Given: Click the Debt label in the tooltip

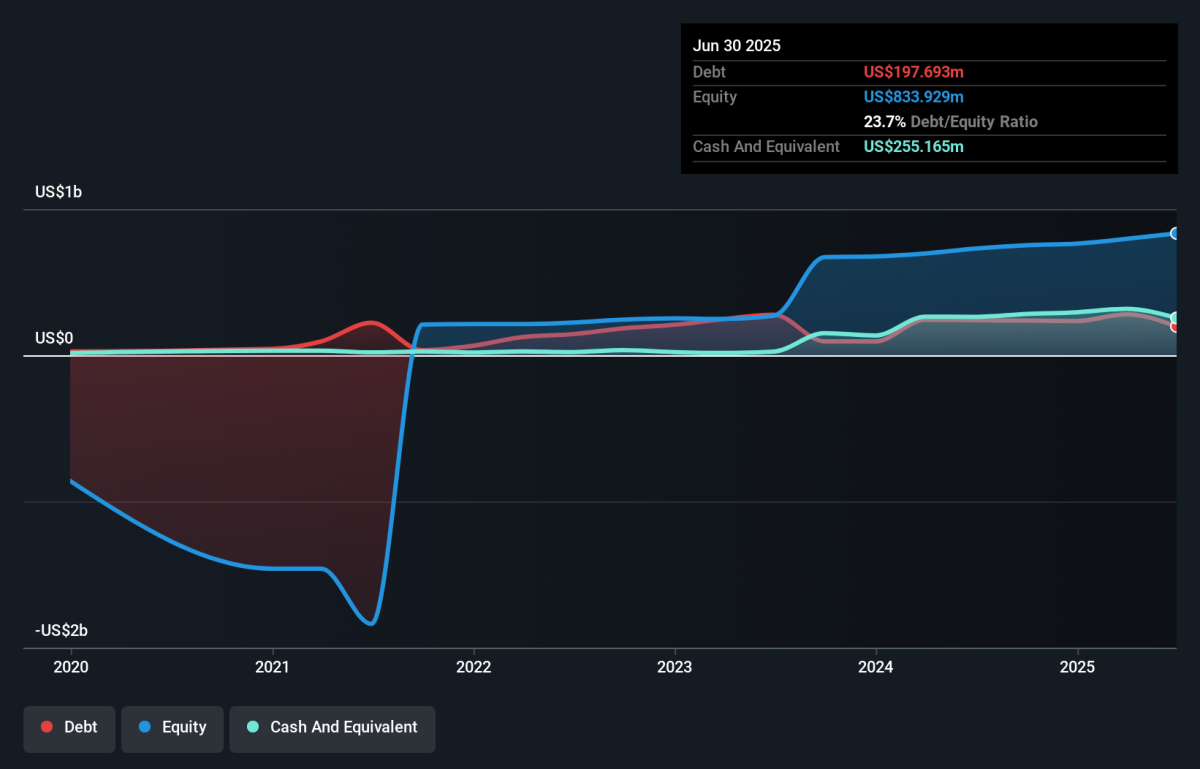Looking at the screenshot, I should coord(710,72).
